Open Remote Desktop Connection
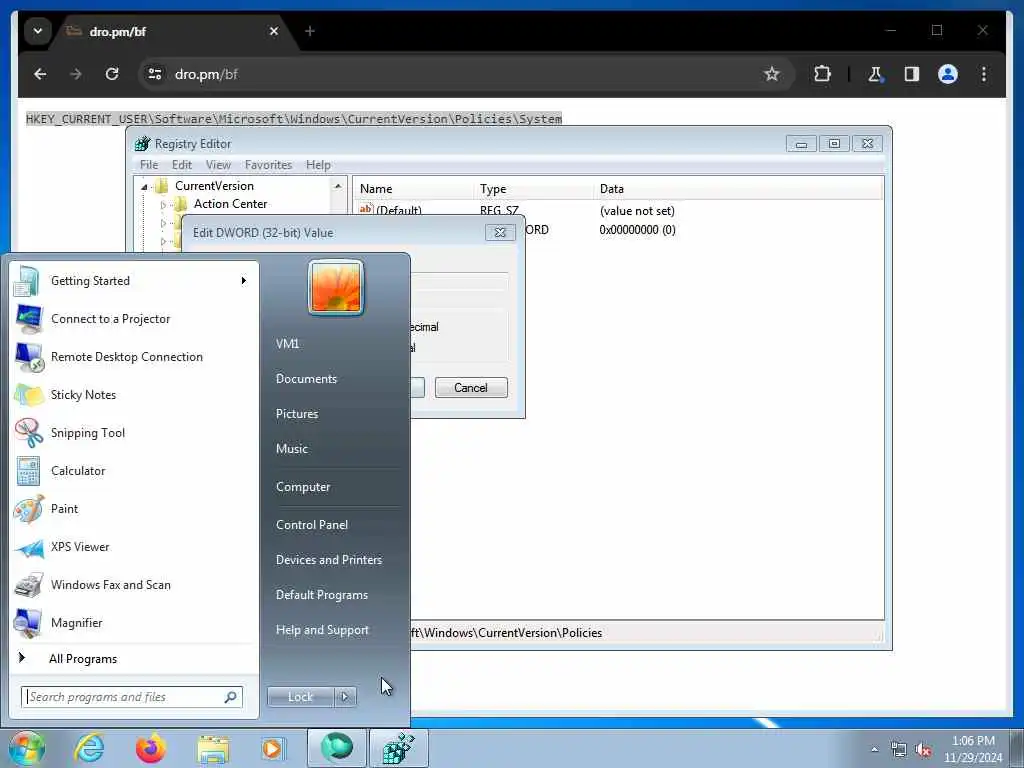 (133, 357)
